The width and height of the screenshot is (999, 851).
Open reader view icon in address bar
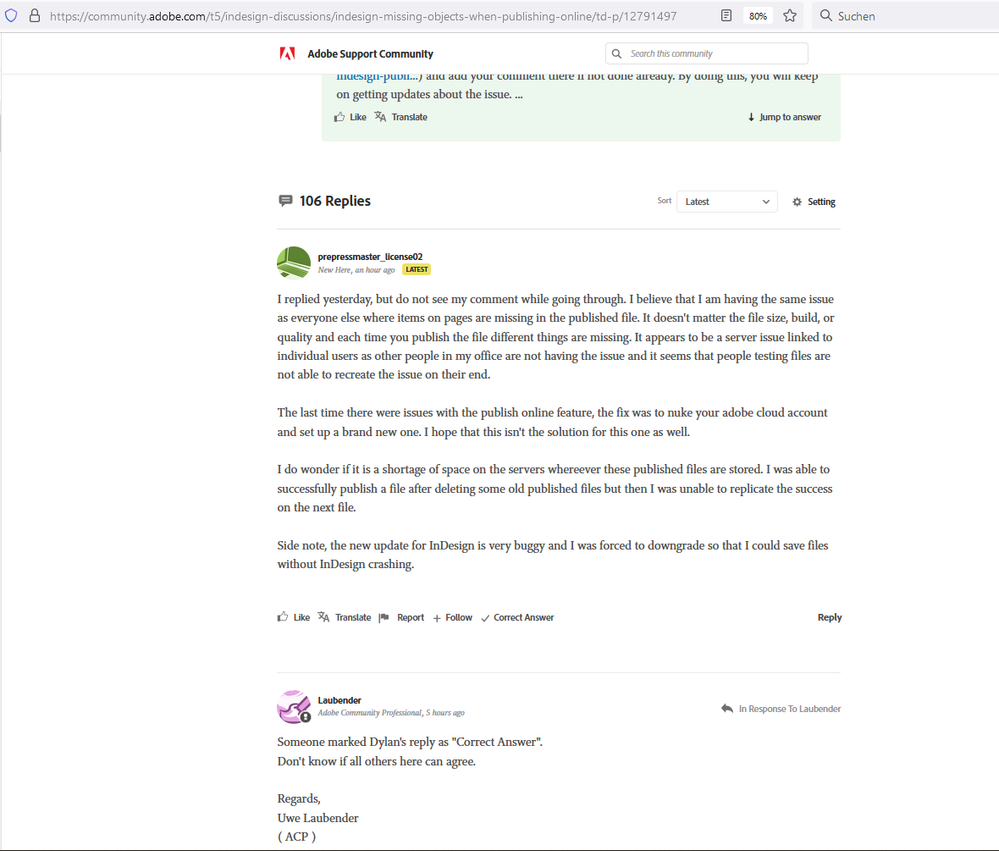coord(726,16)
